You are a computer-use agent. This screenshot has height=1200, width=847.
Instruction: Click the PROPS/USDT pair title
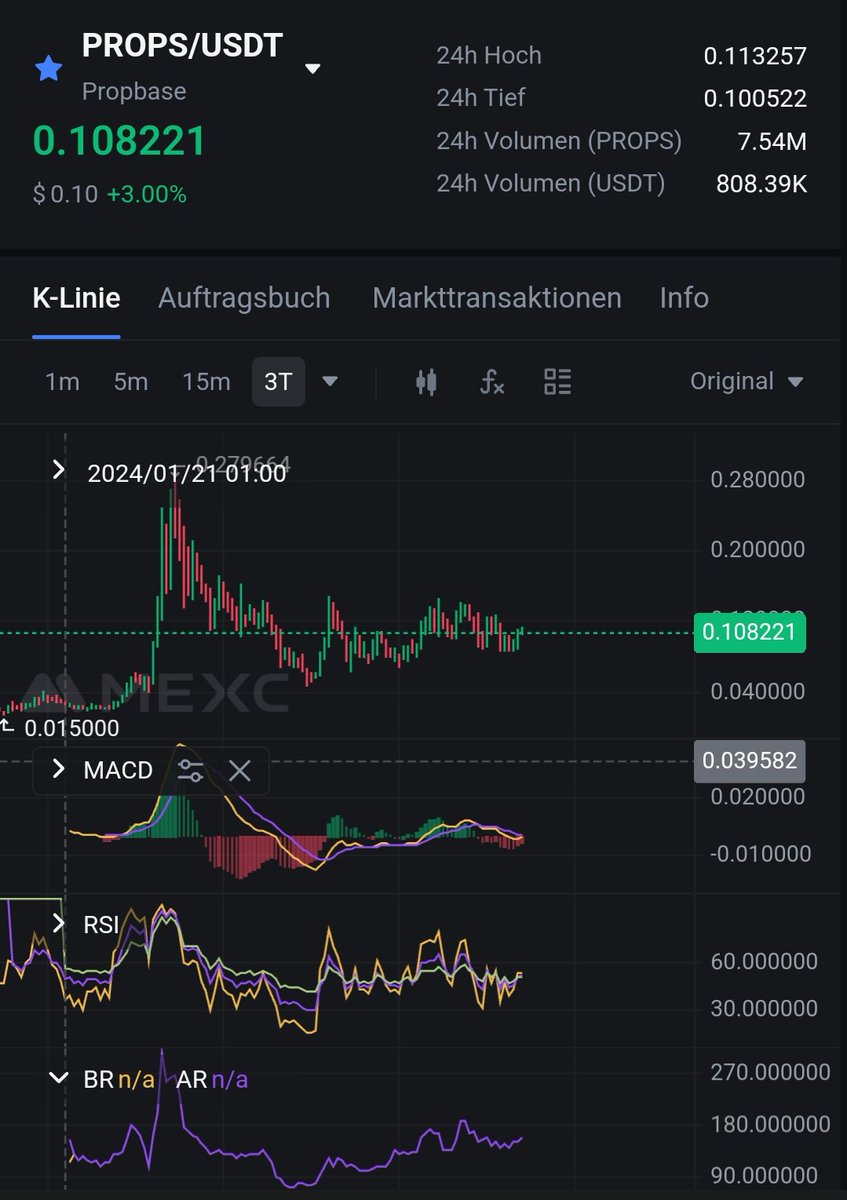point(182,46)
